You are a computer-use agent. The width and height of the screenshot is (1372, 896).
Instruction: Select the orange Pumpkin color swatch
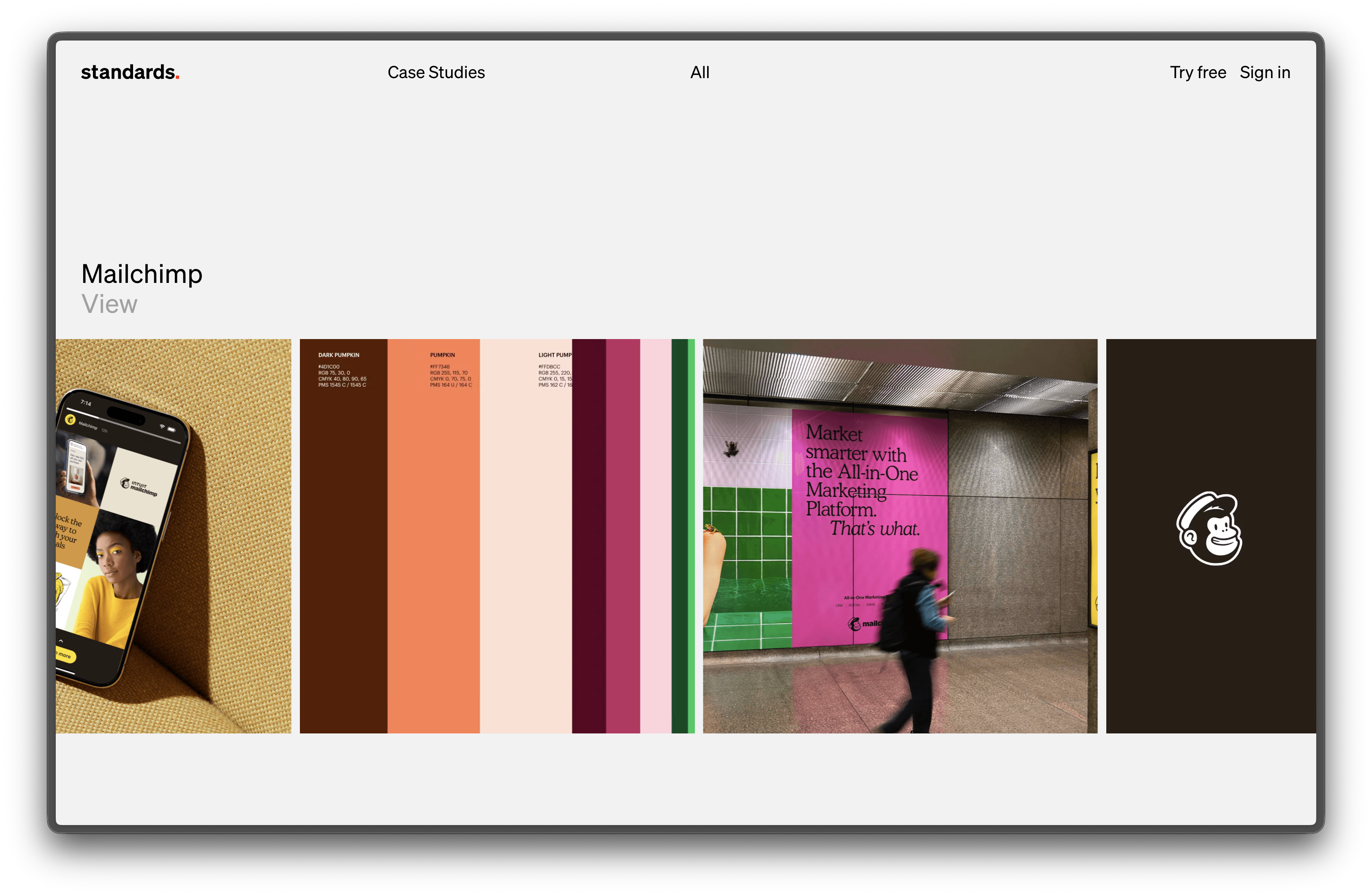pos(433,536)
